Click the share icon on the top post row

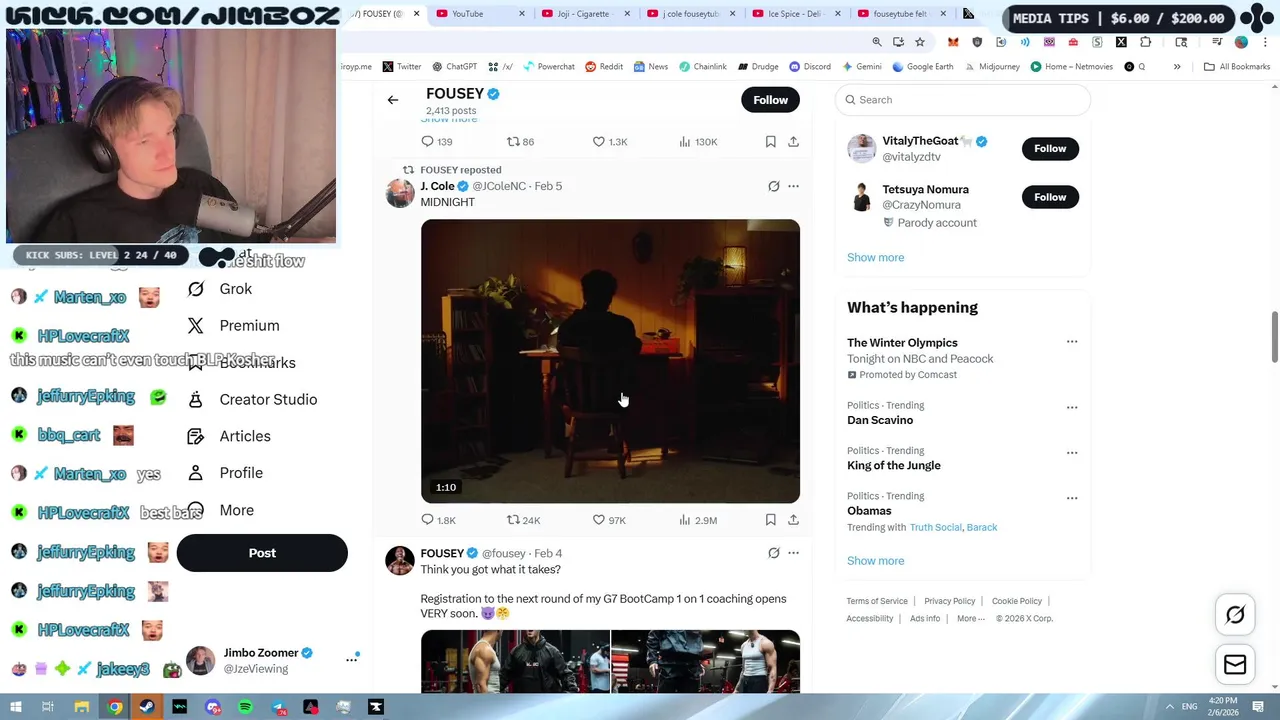[x=793, y=142]
